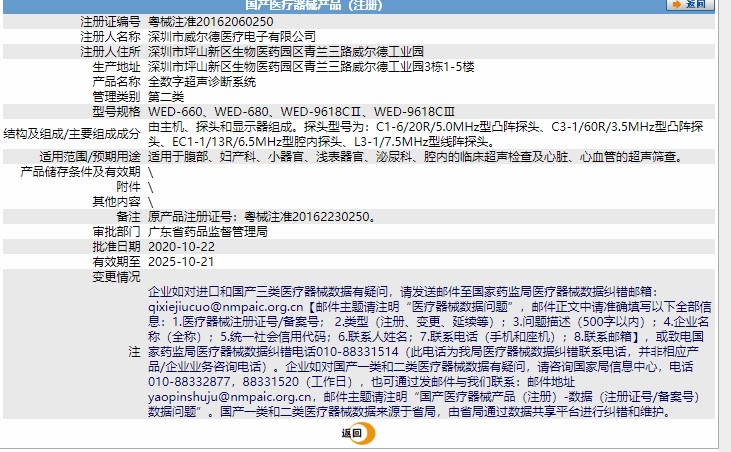Click the 其他内容 label

(116, 202)
